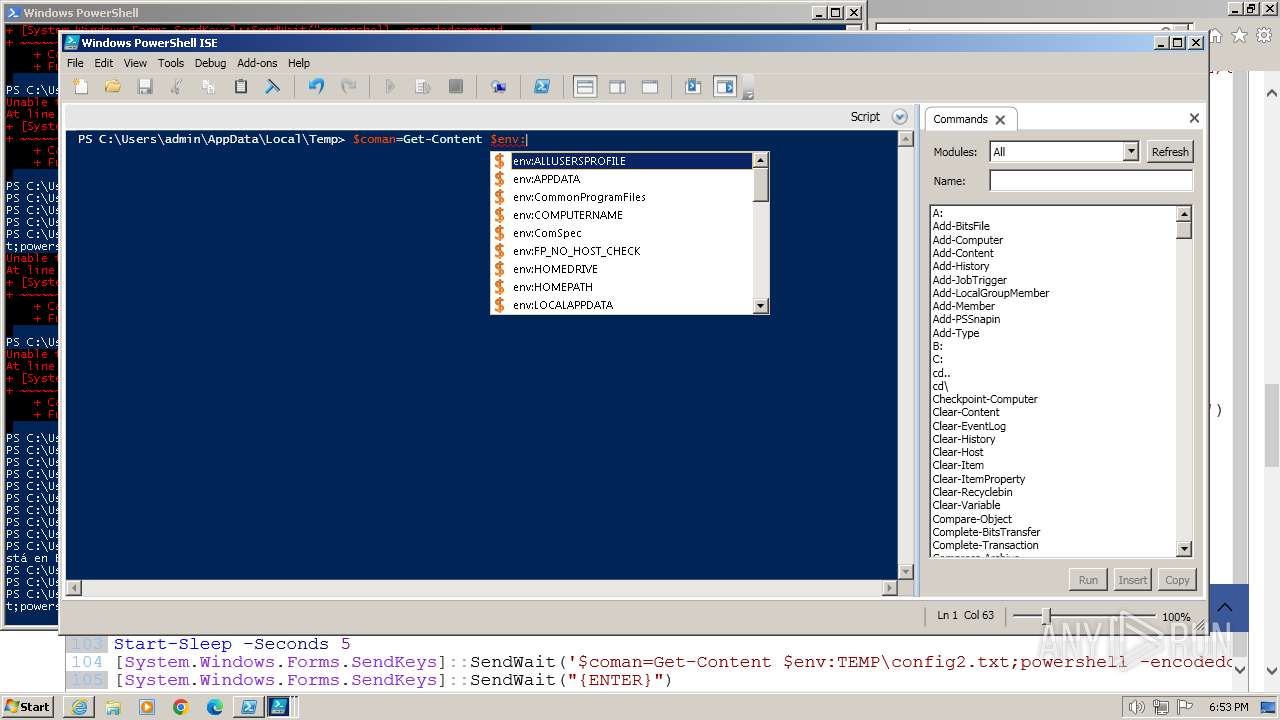The width and height of the screenshot is (1280, 720).
Task: Click the Insert button in Commands pane
Action: (x=1132, y=580)
